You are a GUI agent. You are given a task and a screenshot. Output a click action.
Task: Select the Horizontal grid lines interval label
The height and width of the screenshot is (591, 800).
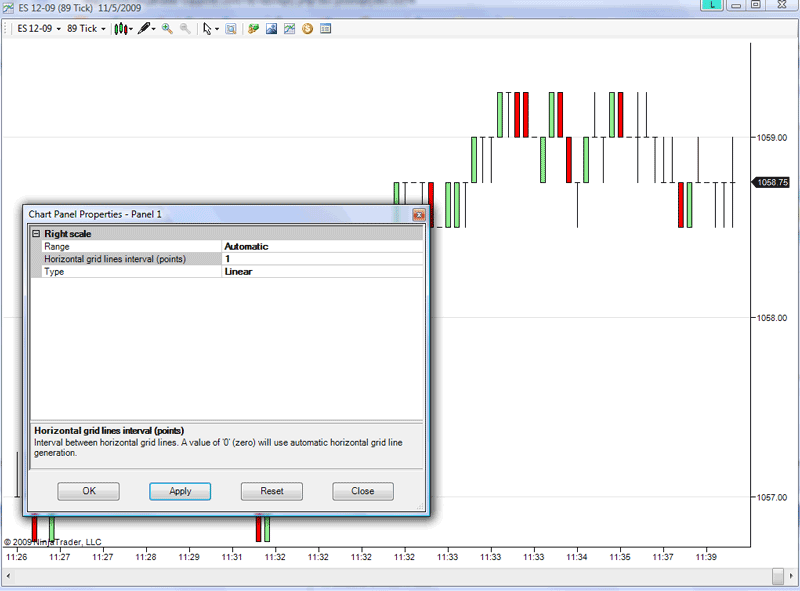pos(132,259)
